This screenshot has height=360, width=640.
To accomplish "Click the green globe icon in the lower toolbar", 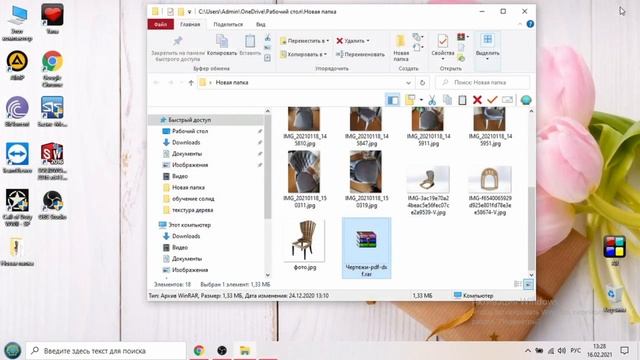I will [526, 100].
